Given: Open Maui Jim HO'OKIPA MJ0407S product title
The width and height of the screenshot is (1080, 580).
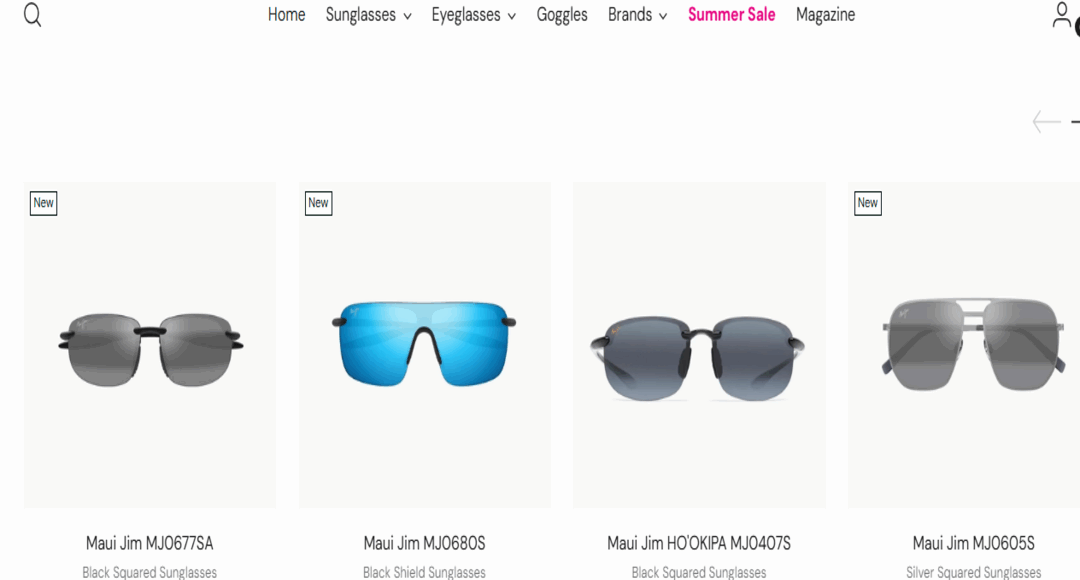Looking at the screenshot, I should 698,543.
